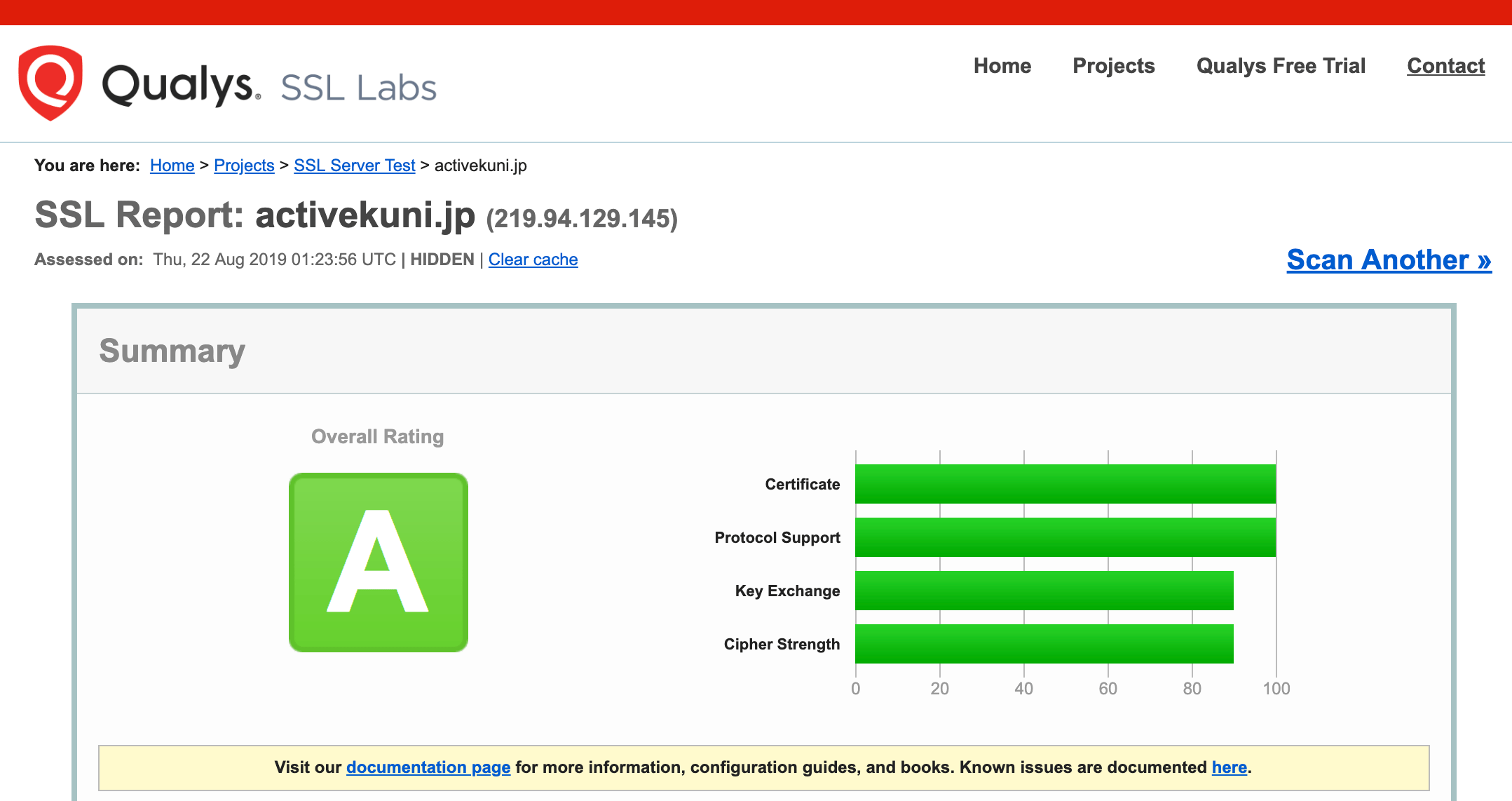The width and height of the screenshot is (1512, 801).
Task: Click the Qualys wordmark in the header
Action: pyautogui.click(x=182, y=86)
